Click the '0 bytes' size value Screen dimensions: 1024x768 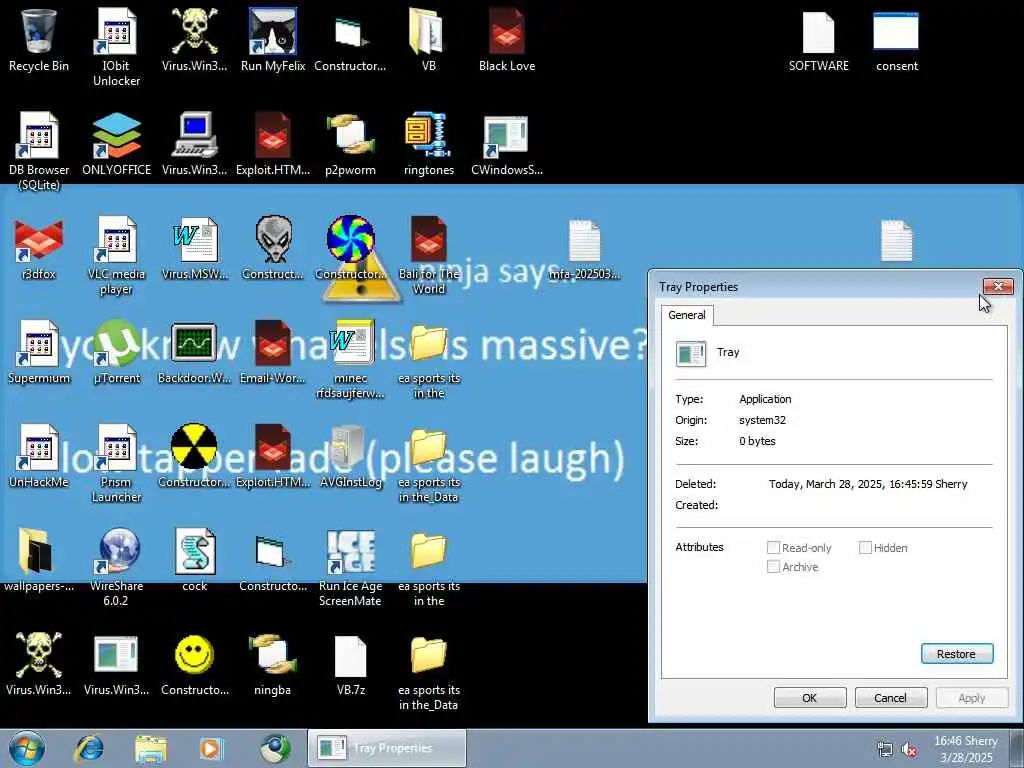757,441
